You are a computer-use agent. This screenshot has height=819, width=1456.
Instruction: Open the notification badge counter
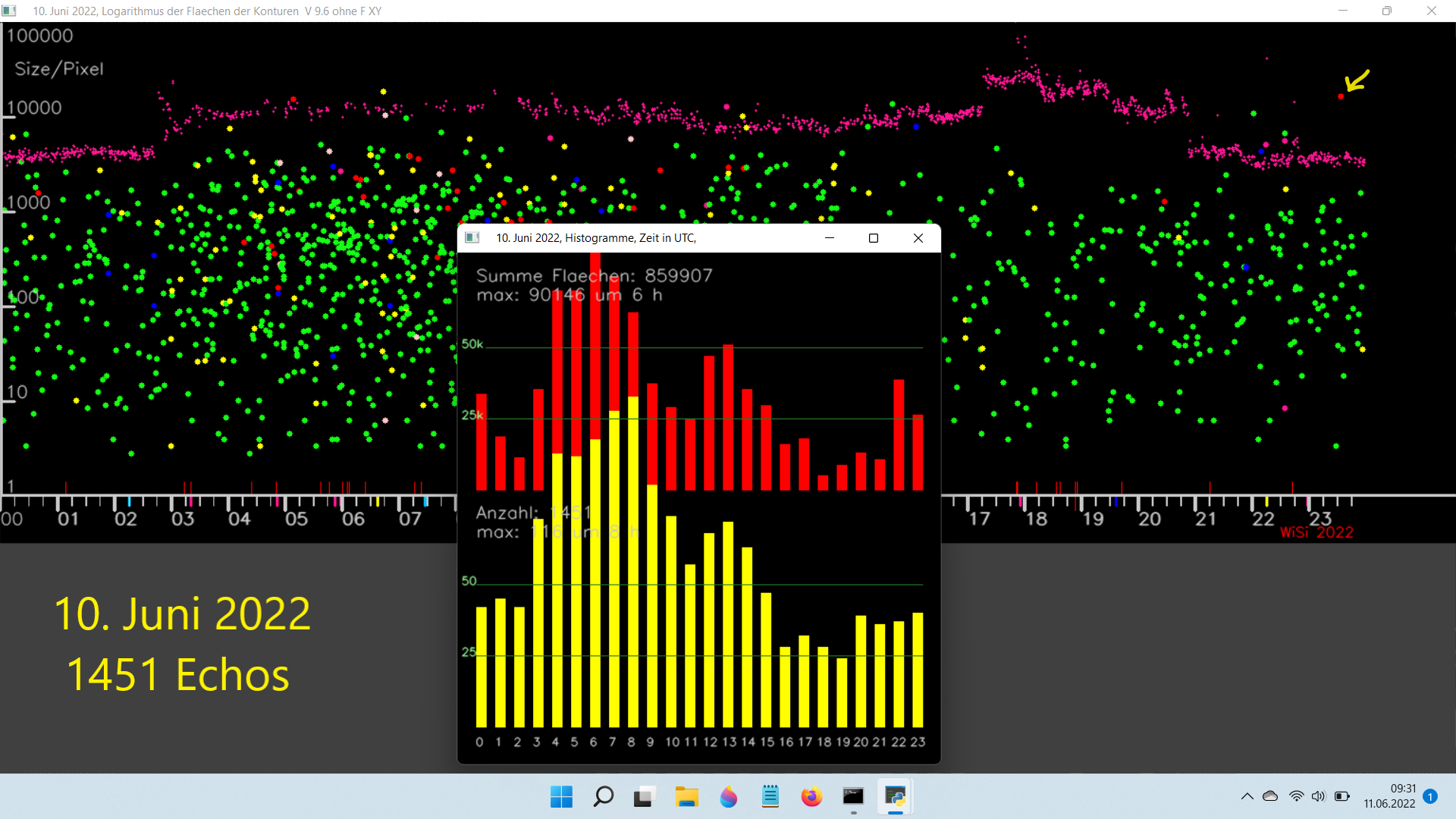(1430, 796)
